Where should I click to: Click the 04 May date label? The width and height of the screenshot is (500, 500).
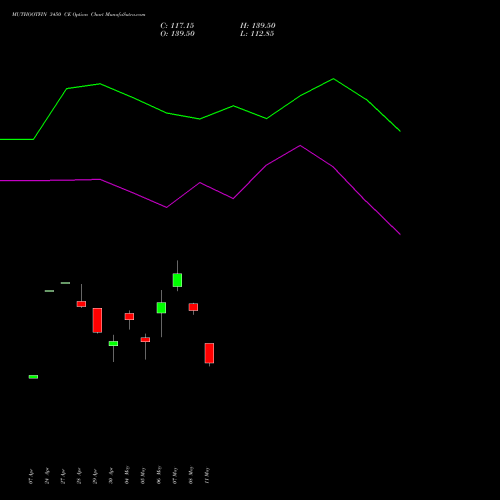[x=127, y=475]
